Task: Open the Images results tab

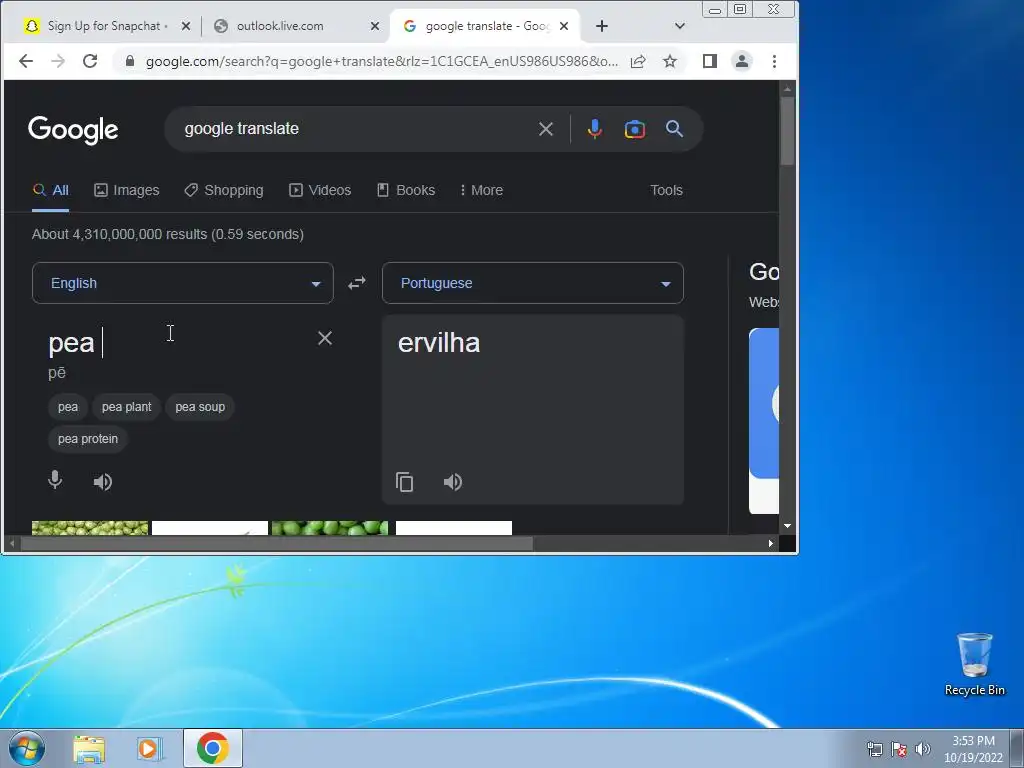Action: click(127, 190)
